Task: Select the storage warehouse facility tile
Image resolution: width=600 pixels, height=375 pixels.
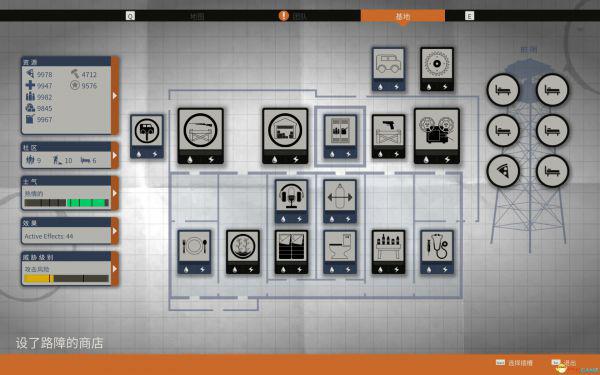Action: [x=285, y=136]
